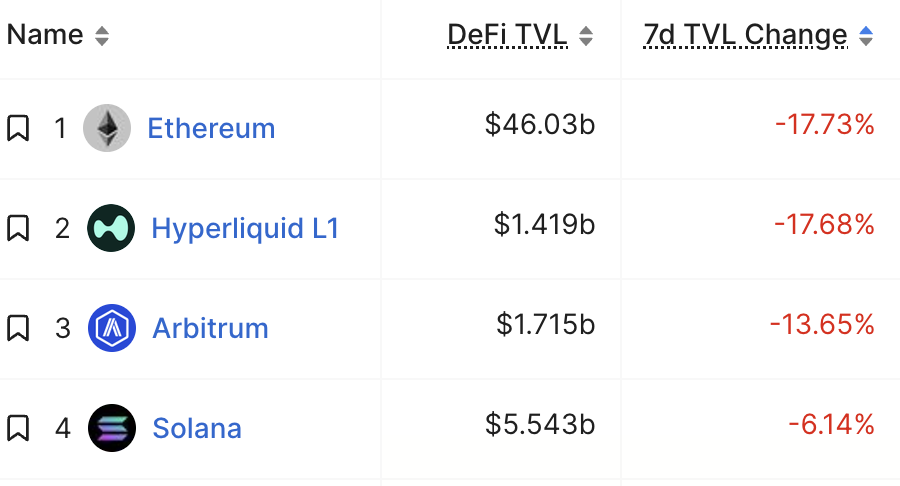Sort by Name using arrow icon
Image resolution: width=900 pixels, height=486 pixels.
click(x=101, y=36)
